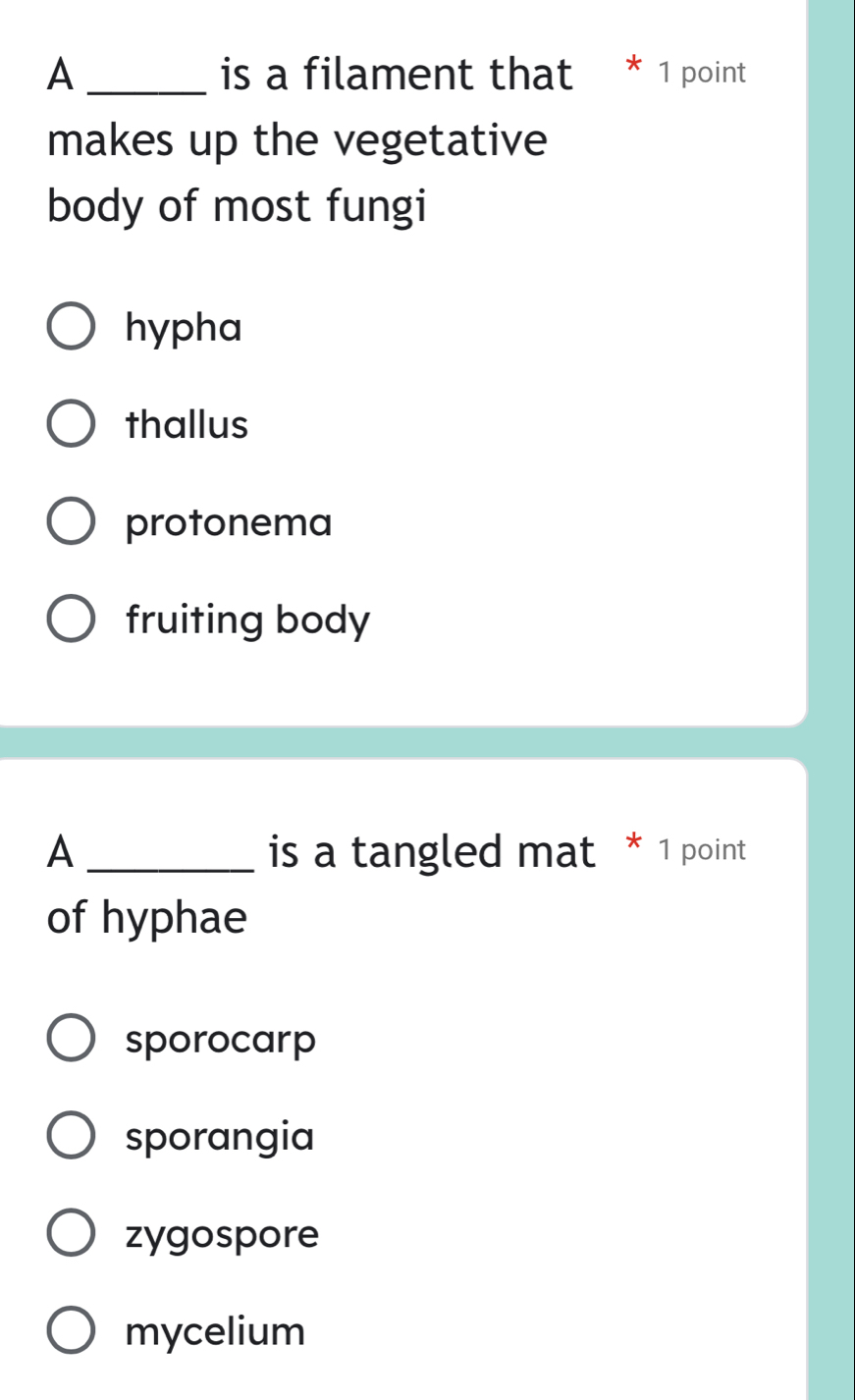Mark the zygospore radio button

[x=72, y=1234]
